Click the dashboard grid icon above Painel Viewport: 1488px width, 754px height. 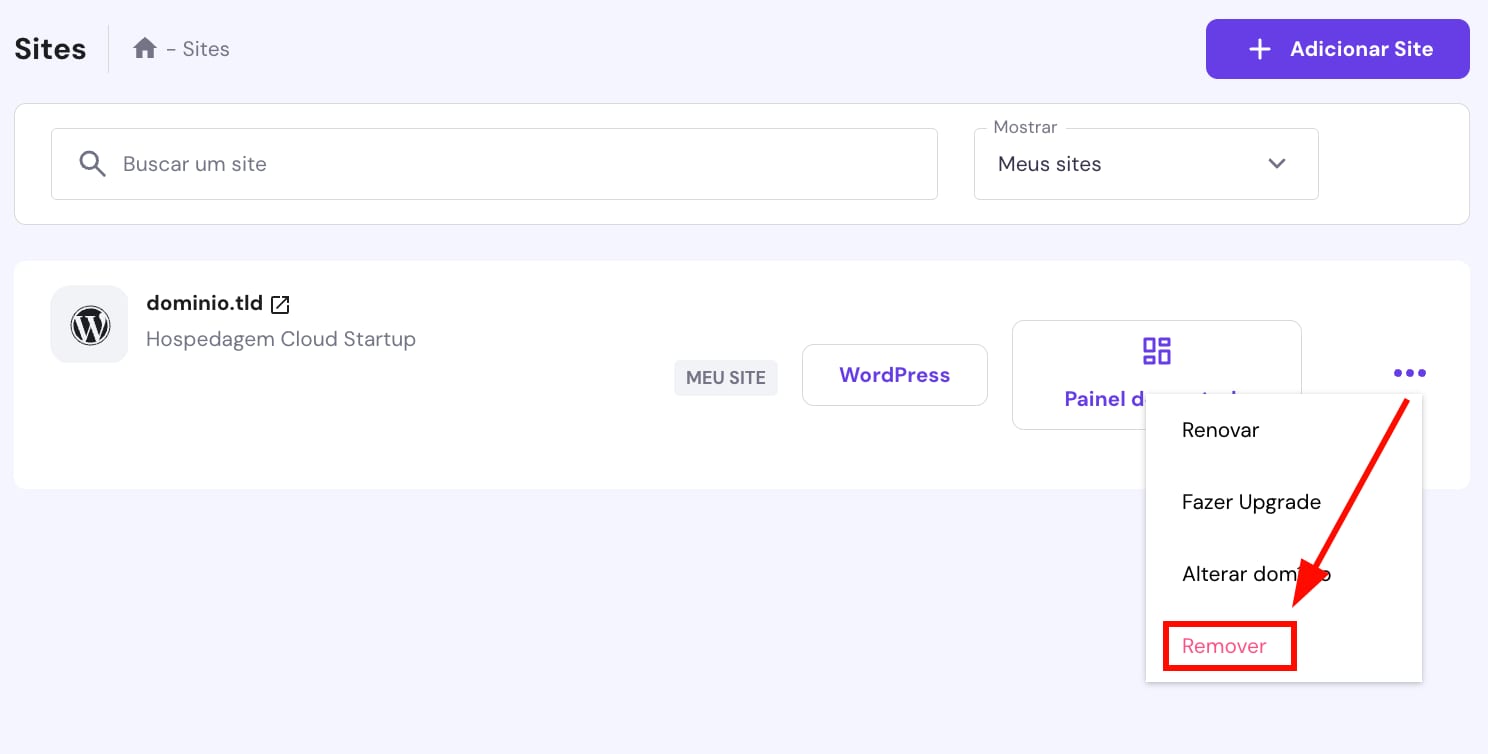click(x=1156, y=351)
